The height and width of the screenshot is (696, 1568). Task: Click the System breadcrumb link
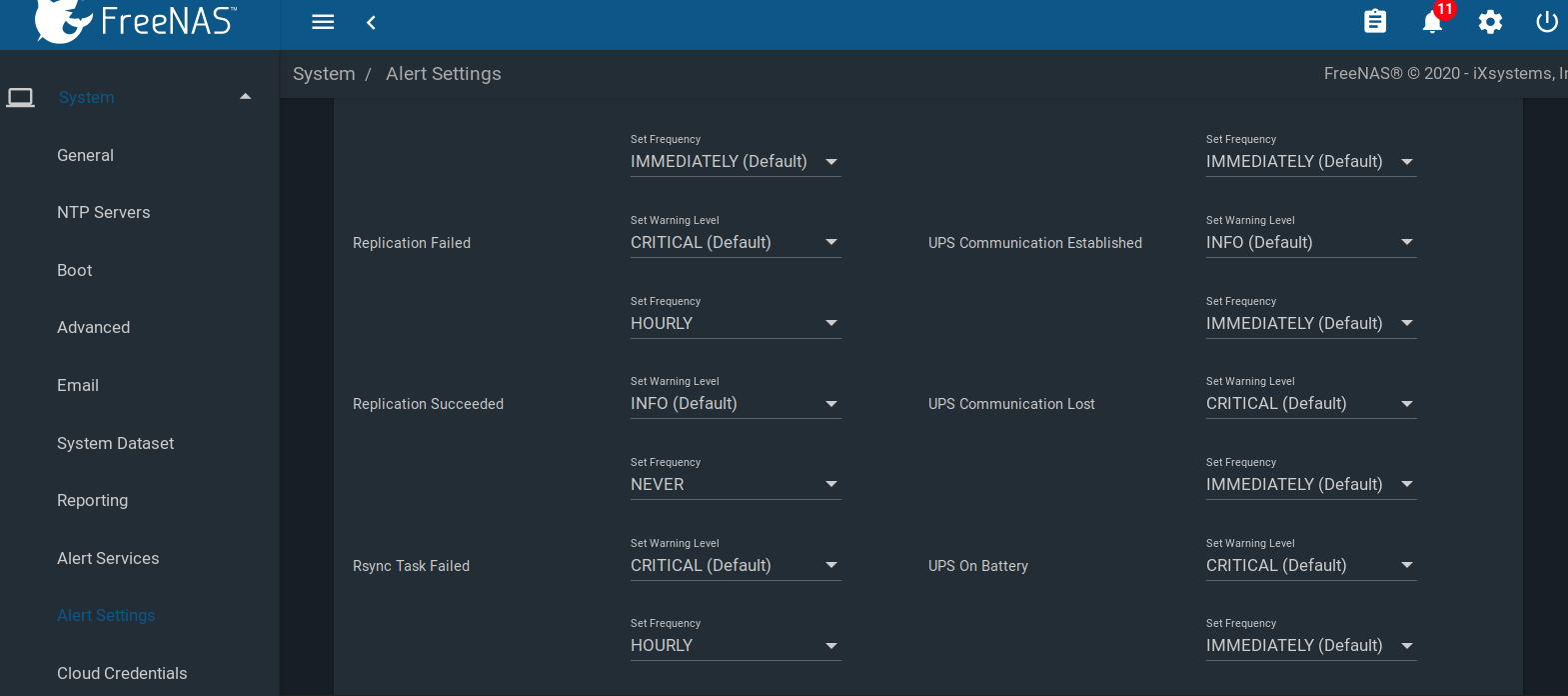324,74
